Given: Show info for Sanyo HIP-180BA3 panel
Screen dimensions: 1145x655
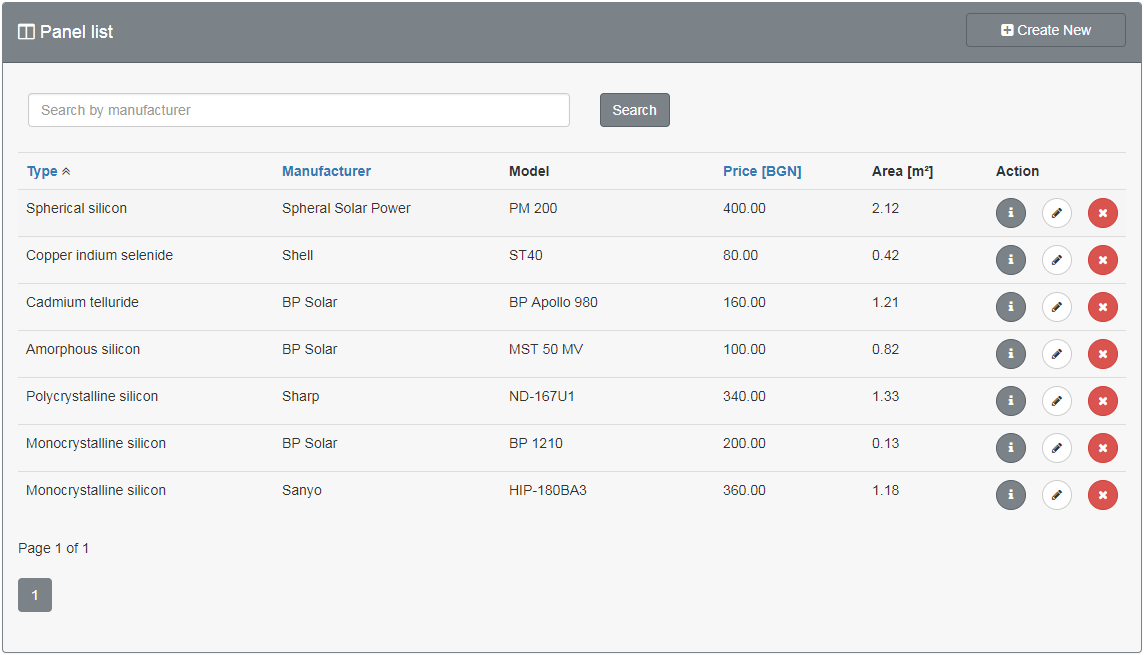Looking at the screenshot, I should tap(1011, 495).
